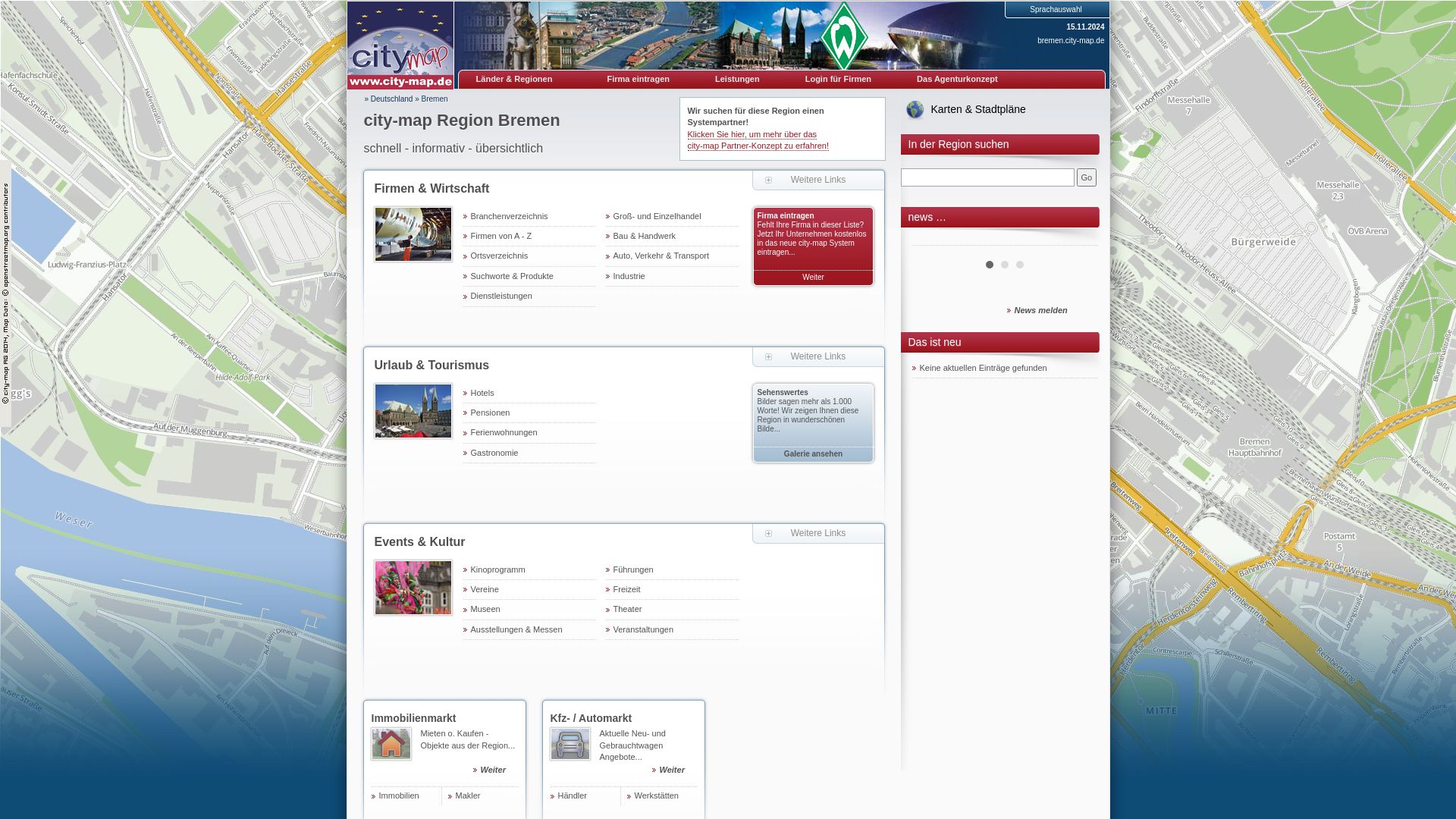1456x819 pixels.
Task: Open the Bau & Handwerk link
Action: pos(644,236)
